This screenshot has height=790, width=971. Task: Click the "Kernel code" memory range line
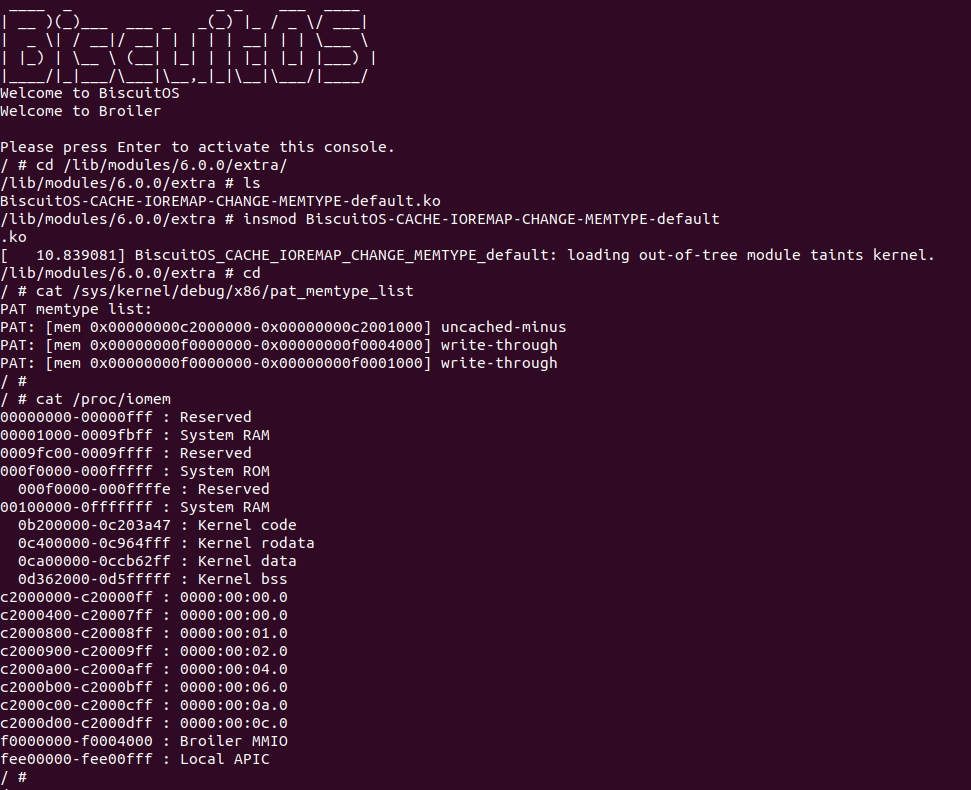pos(157,525)
